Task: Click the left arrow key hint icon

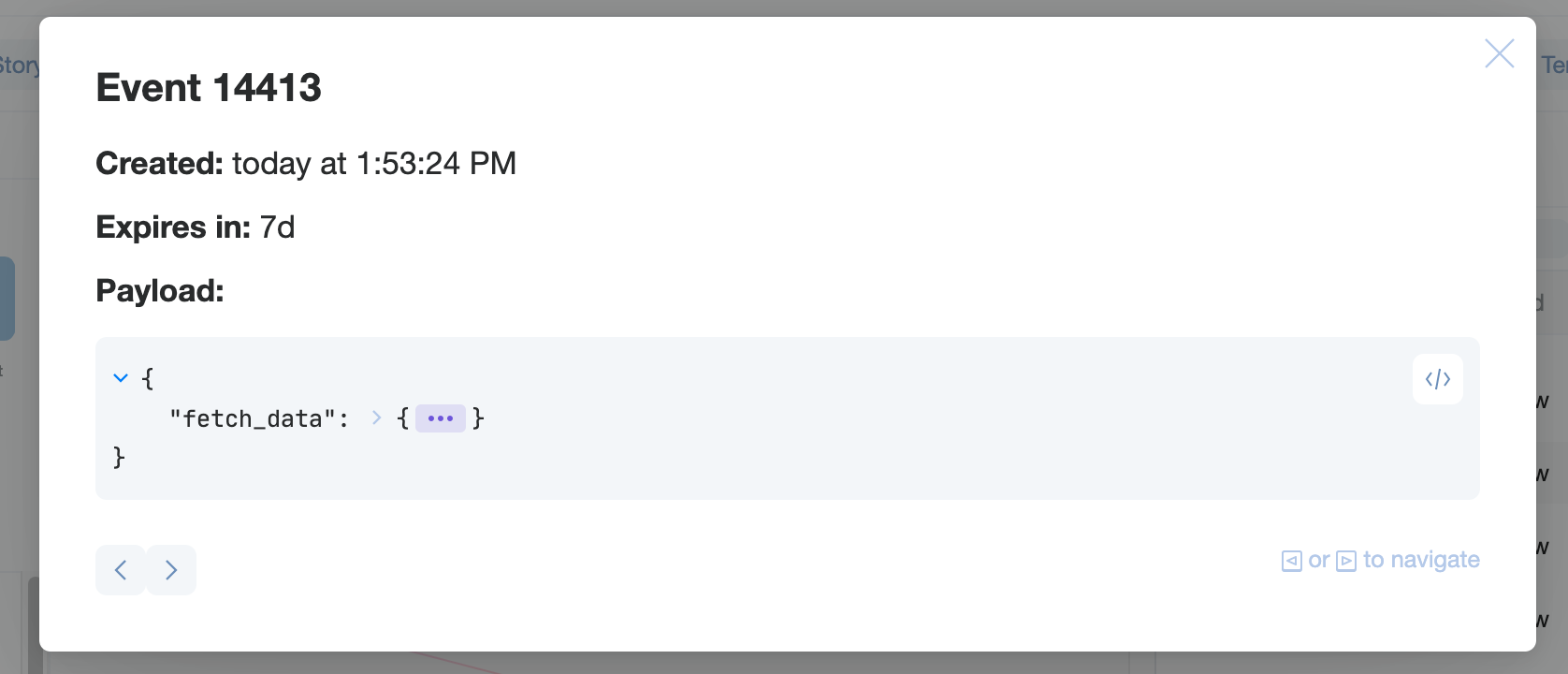Action: (1292, 561)
